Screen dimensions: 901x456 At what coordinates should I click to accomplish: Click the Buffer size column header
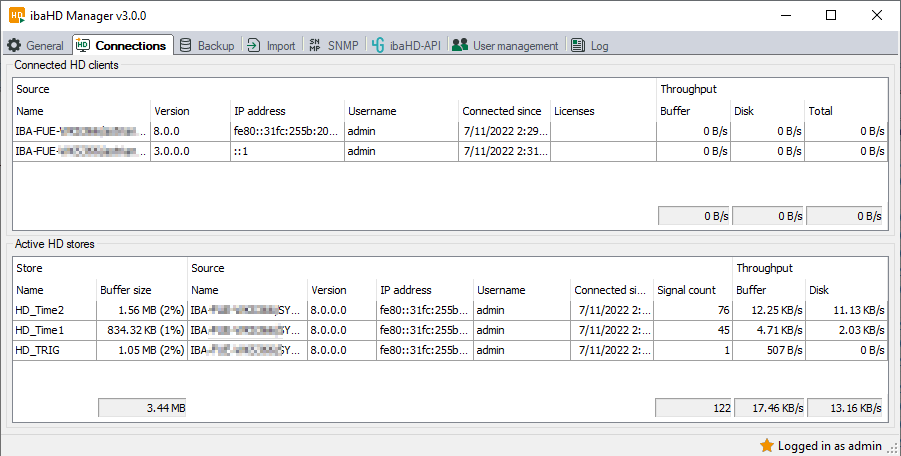126,290
